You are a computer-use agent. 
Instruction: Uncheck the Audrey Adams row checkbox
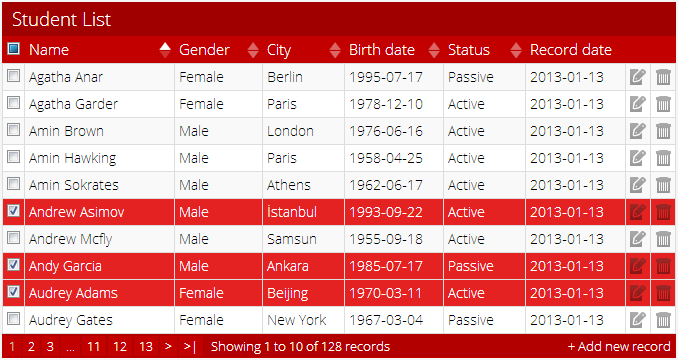click(x=14, y=292)
